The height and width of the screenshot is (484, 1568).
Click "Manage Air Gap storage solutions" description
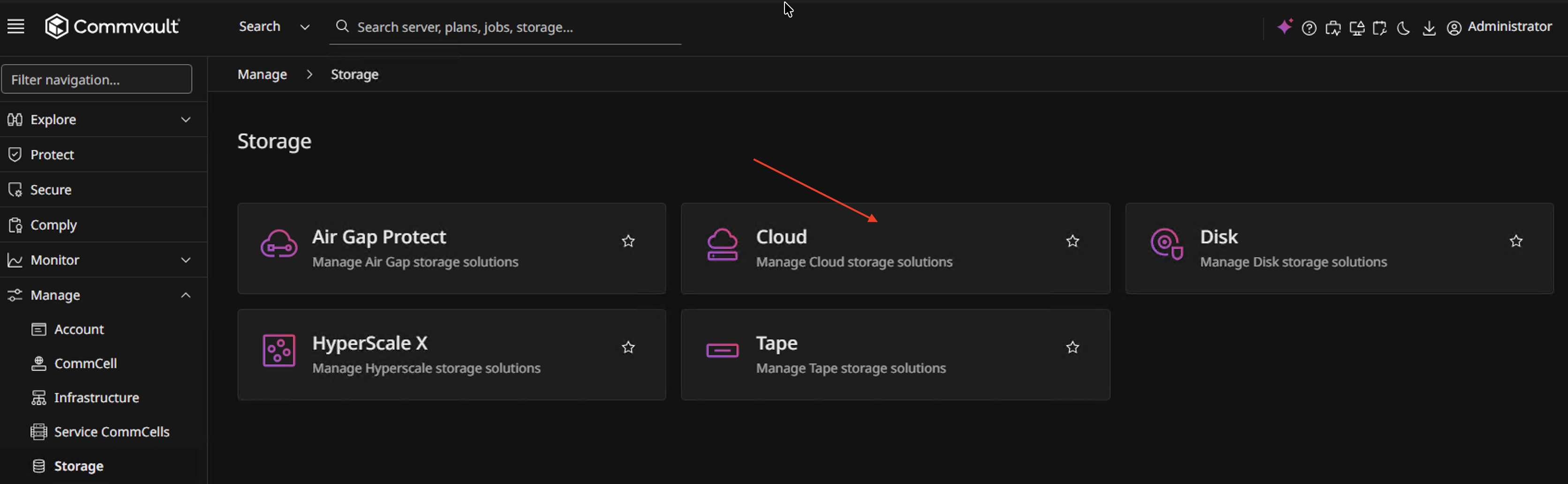click(415, 262)
